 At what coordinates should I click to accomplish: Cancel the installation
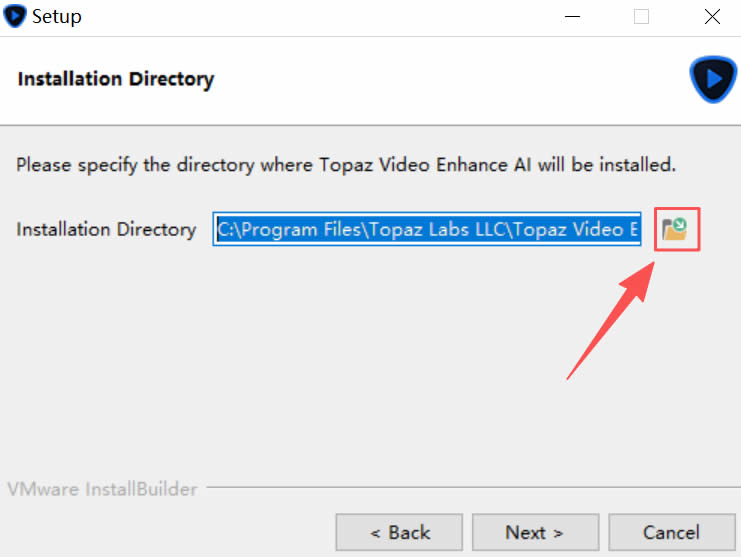click(x=671, y=532)
